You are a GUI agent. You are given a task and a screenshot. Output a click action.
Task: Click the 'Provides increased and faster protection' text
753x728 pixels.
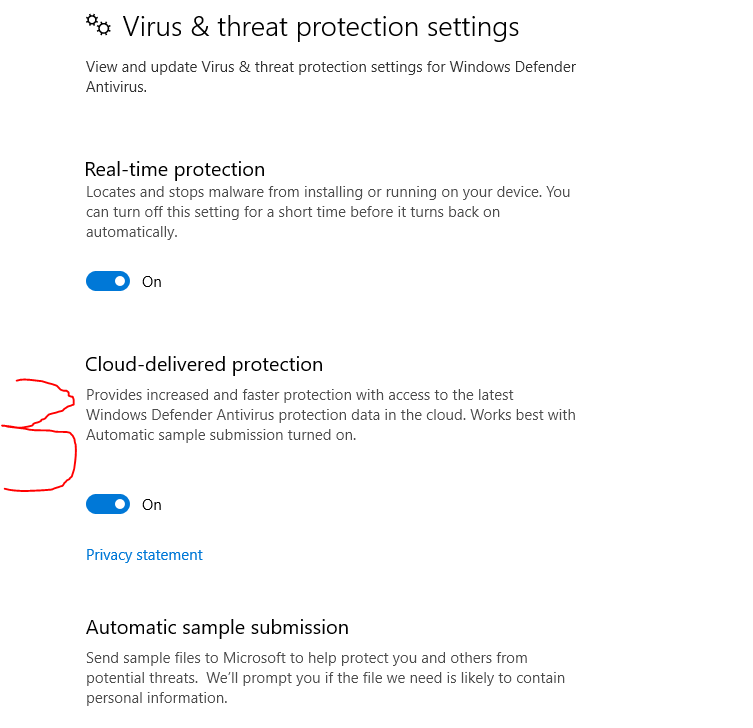point(331,415)
